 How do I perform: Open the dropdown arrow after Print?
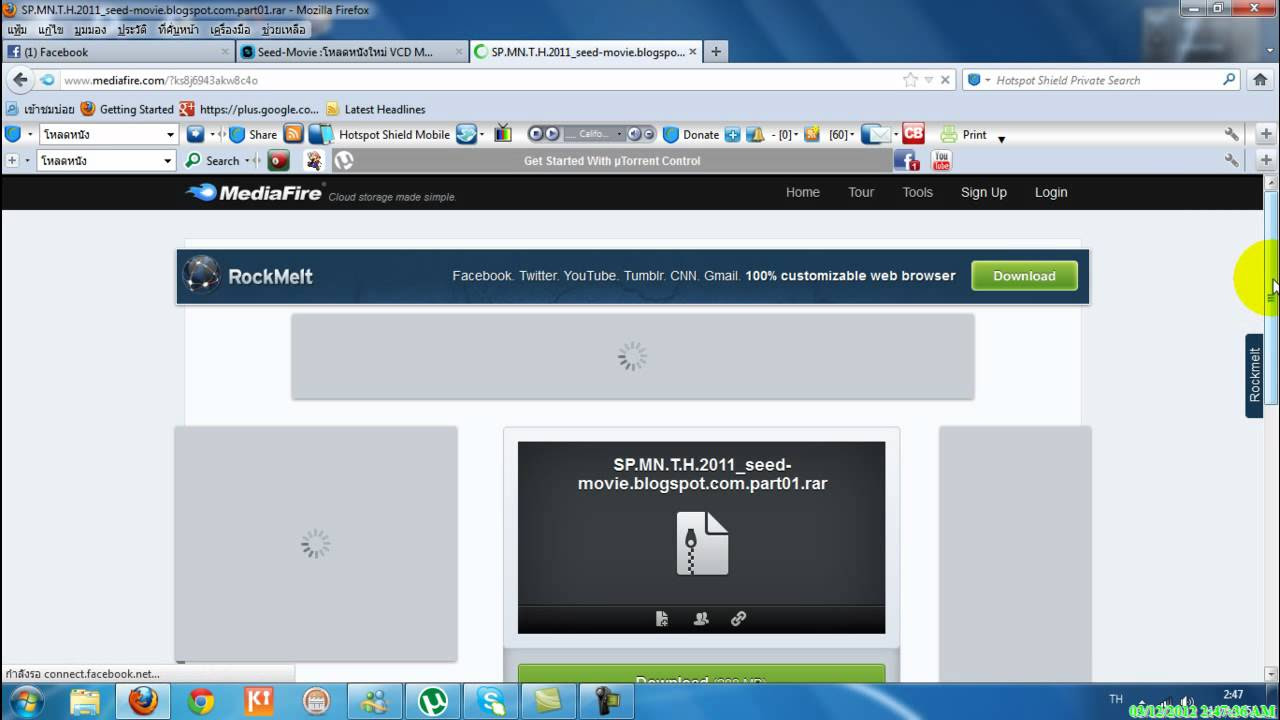(1001, 138)
